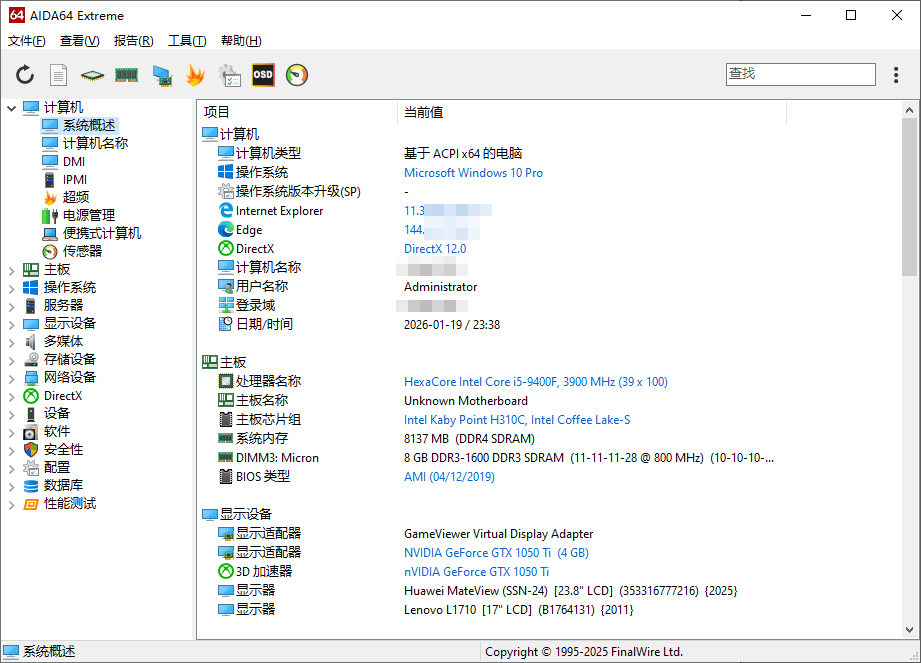The width and height of the screenshot is (921, 663).
Task: Click the Microsoft Windows 10 Pro link
Action: click(473, 173)
